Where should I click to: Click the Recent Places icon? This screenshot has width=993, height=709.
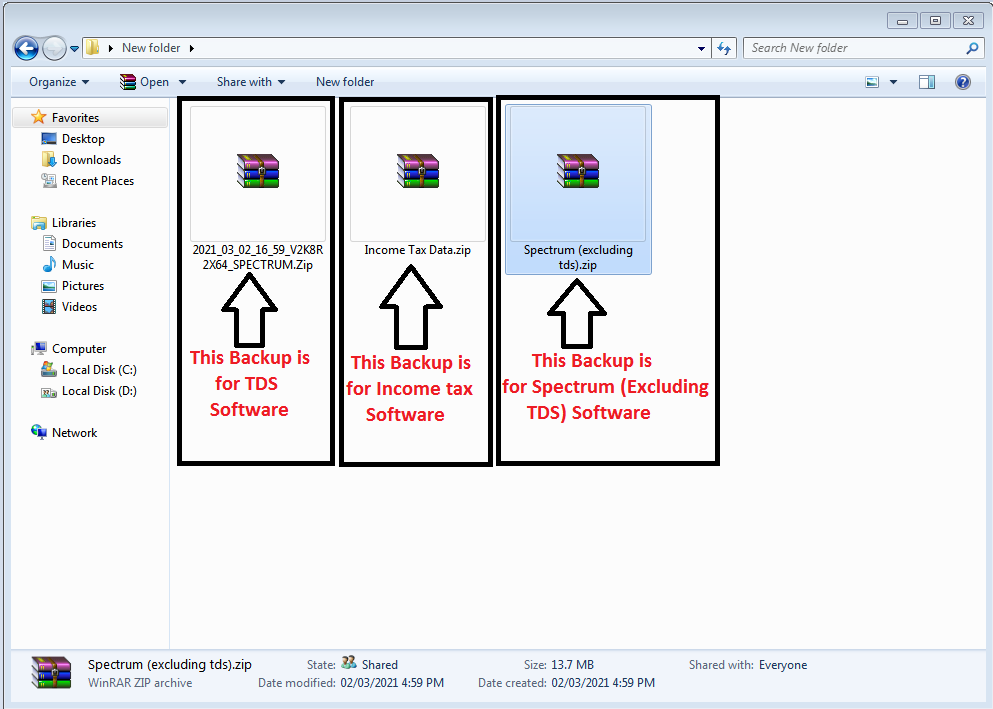49,180
